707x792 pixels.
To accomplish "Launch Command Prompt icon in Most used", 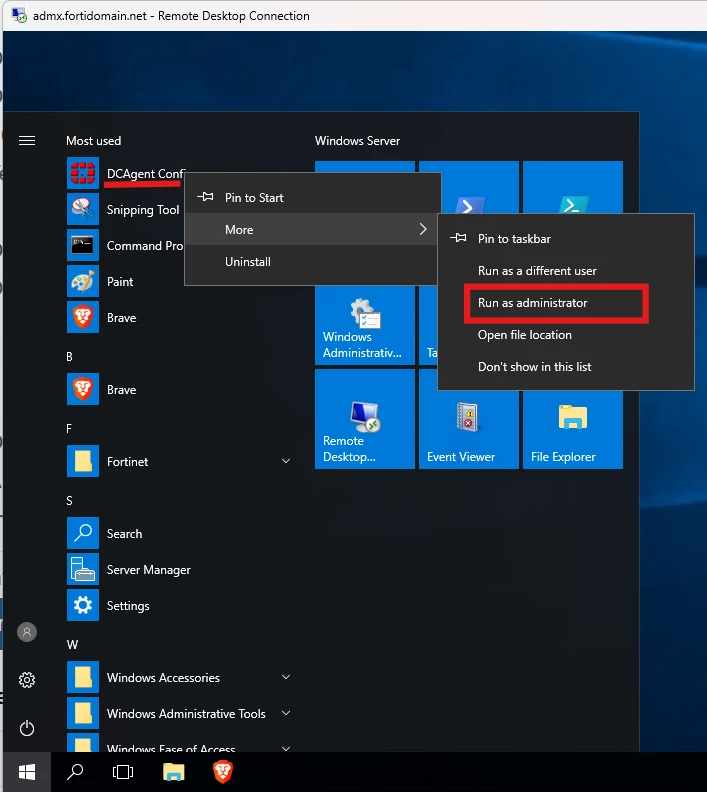I will pos(83,245).
